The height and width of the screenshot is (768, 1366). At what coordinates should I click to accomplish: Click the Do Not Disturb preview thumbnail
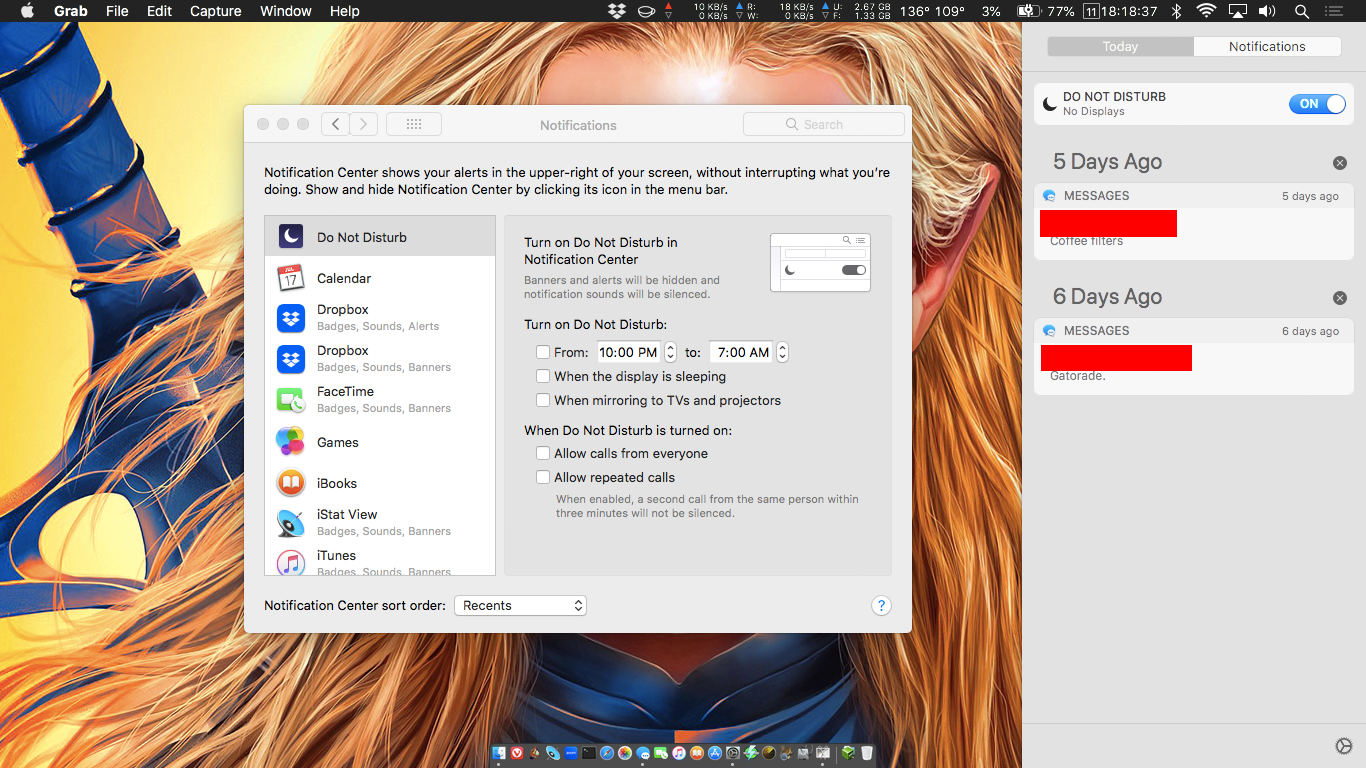click(820, 262)
